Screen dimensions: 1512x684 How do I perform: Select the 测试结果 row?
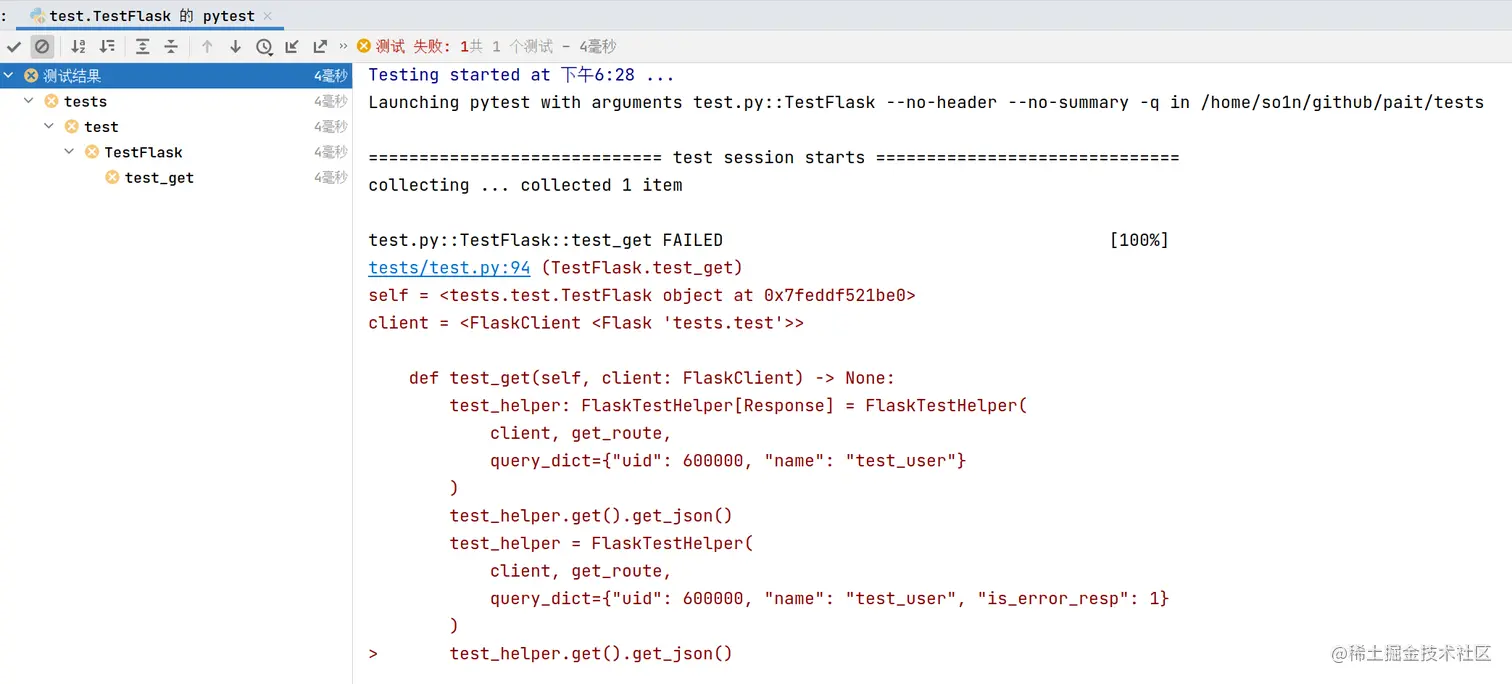pyautogui.click(x=176, y=76)
